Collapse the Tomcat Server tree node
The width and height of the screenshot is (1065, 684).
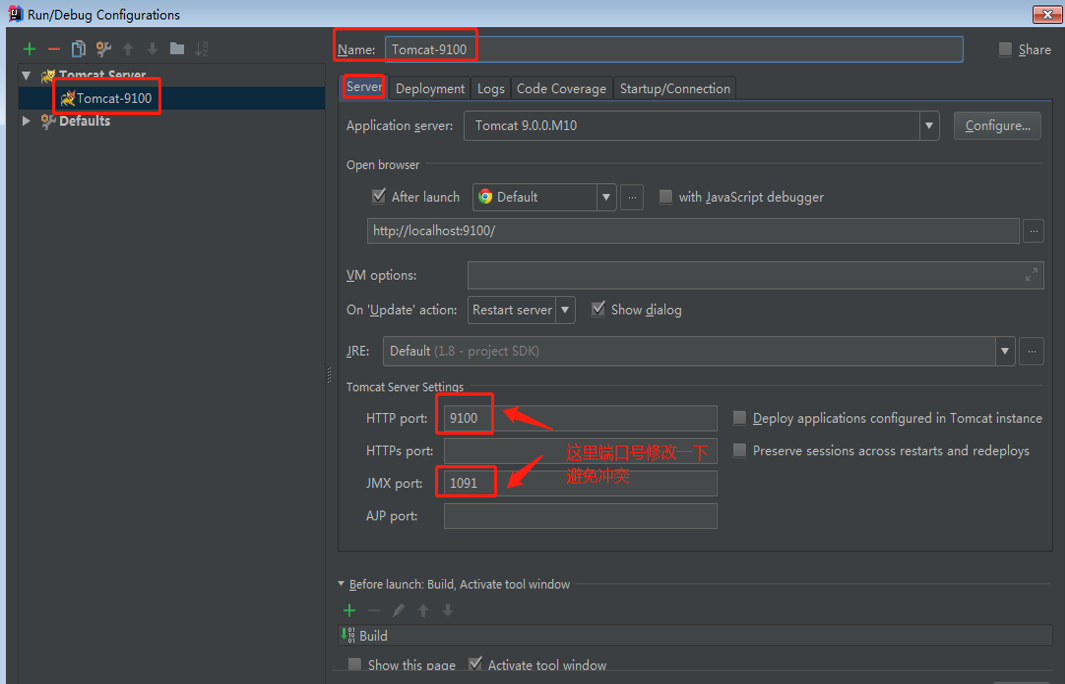tap(26, 75)
